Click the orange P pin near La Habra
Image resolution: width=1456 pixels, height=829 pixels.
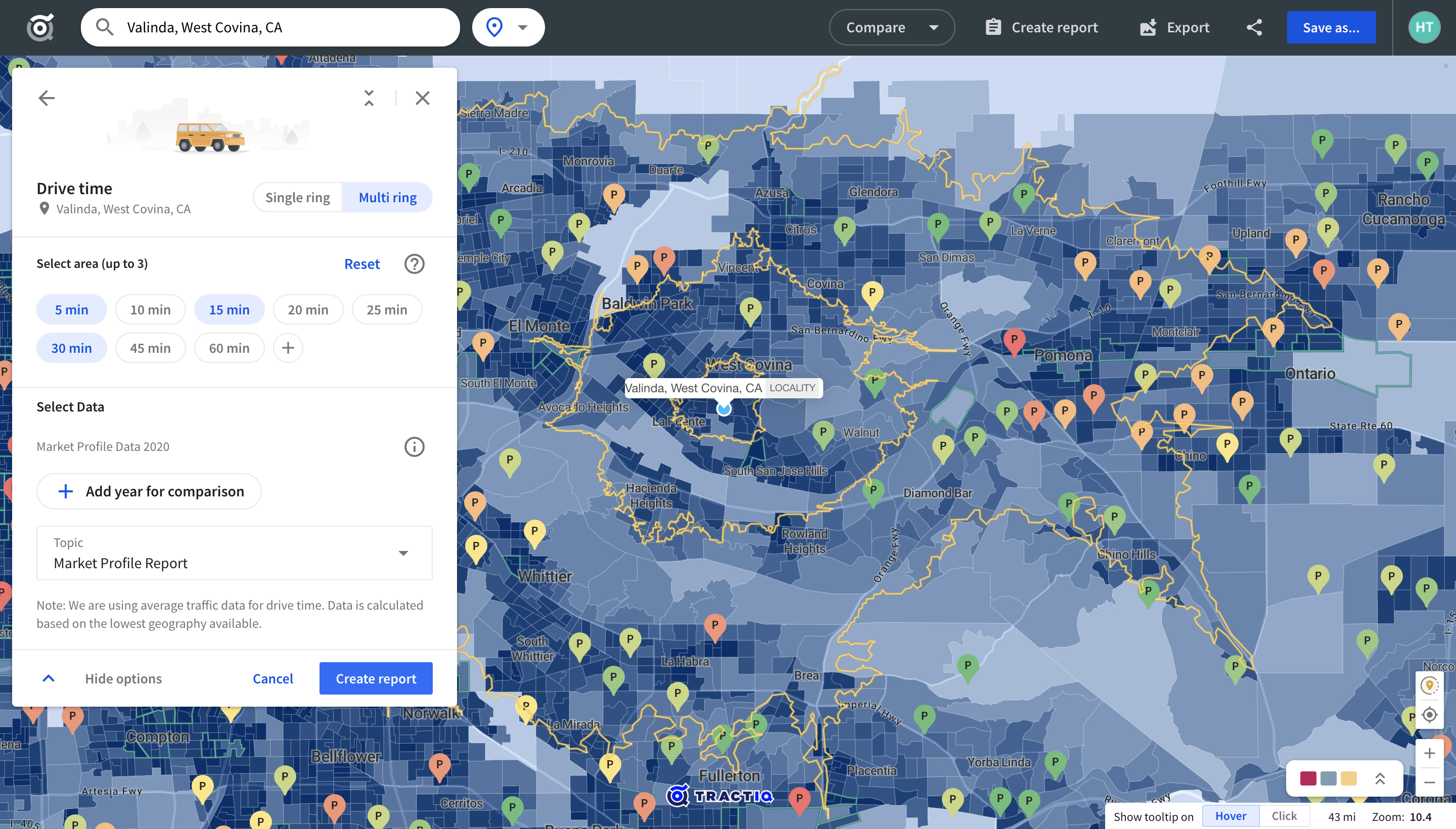715,627
